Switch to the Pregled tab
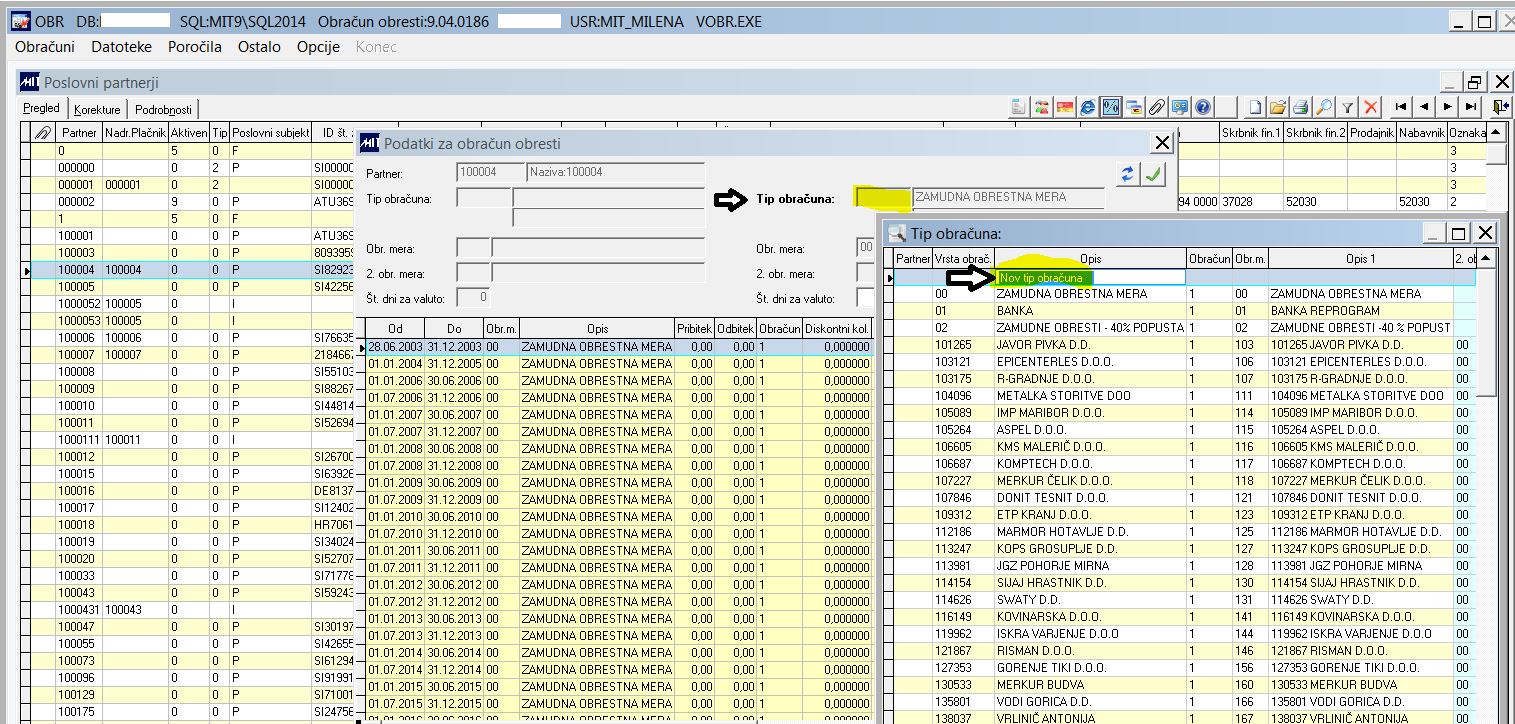 click(x=42, y=109)
